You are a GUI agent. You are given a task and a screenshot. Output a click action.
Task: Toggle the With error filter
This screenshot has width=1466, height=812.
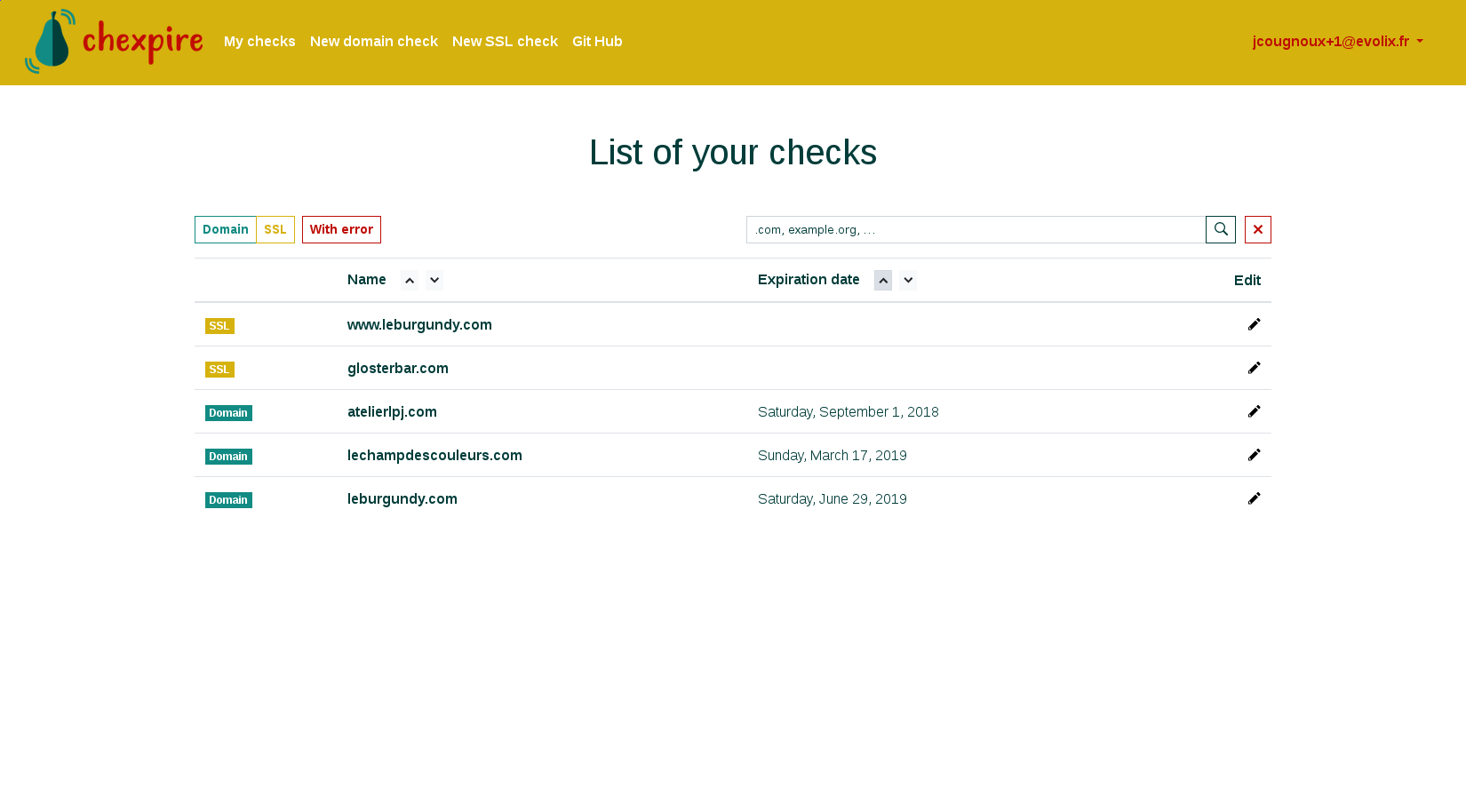coord(341,229)
